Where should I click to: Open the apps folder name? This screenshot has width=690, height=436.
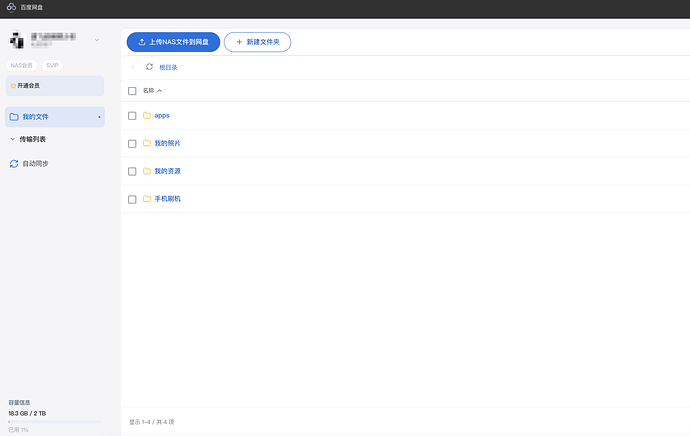tap(162, 116)
